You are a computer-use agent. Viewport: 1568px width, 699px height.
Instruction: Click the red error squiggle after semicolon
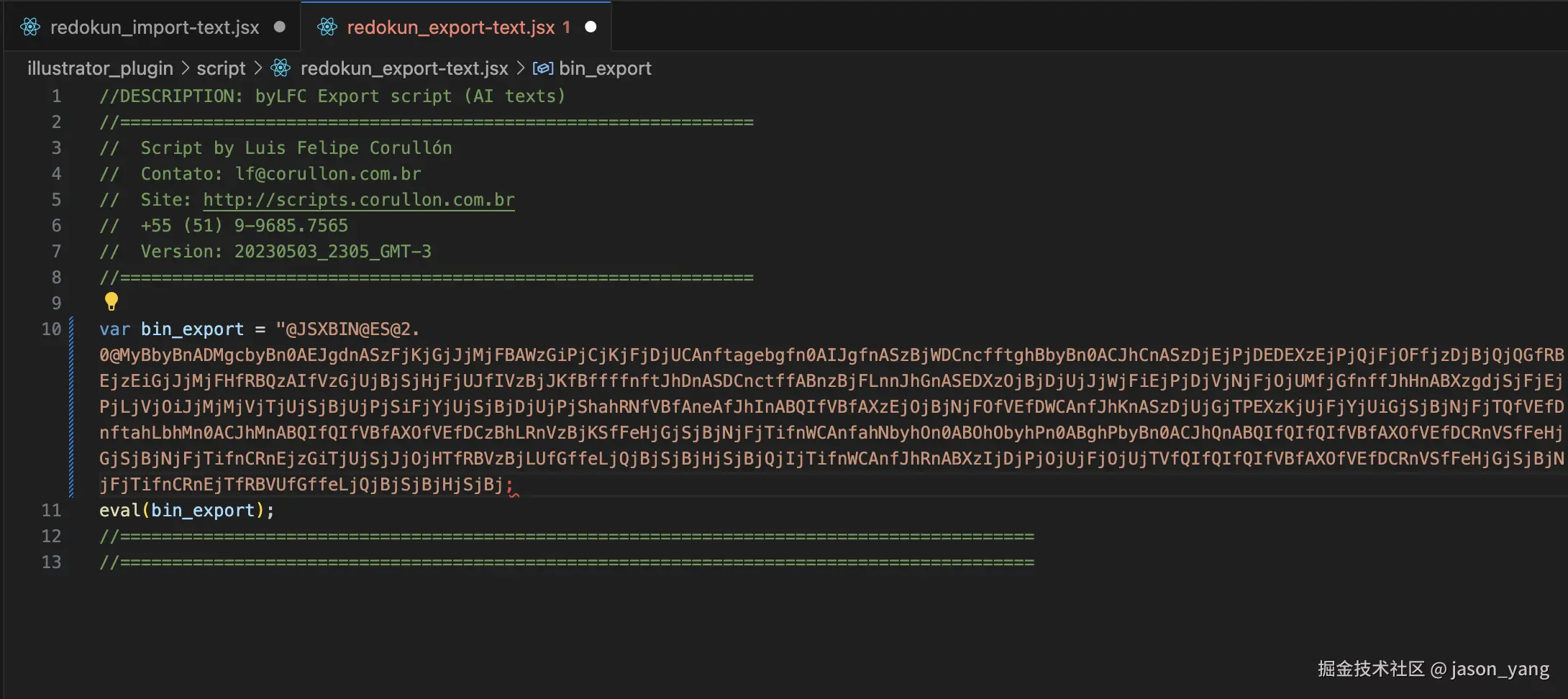(514, 490)
